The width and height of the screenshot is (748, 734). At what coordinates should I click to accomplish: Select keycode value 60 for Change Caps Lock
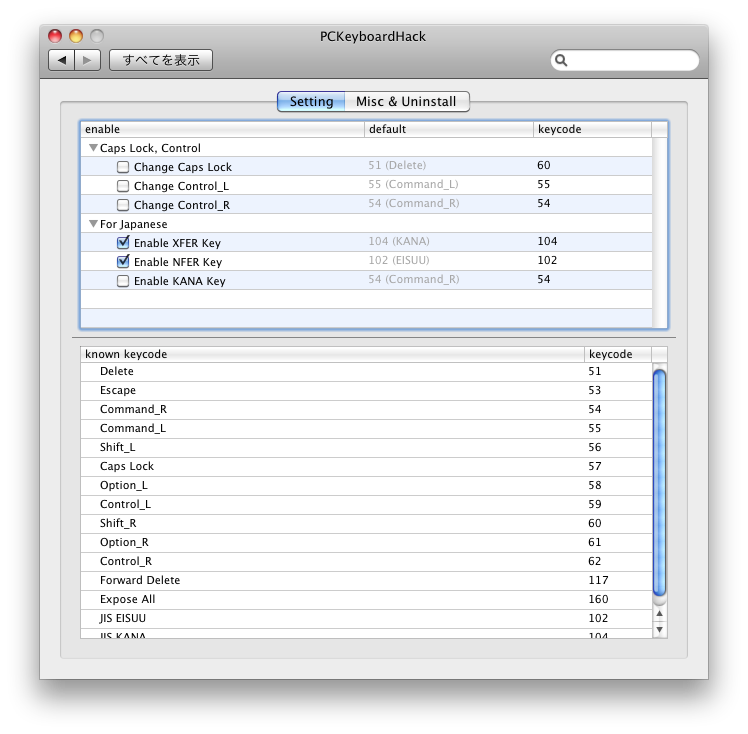tap(544, 165)
